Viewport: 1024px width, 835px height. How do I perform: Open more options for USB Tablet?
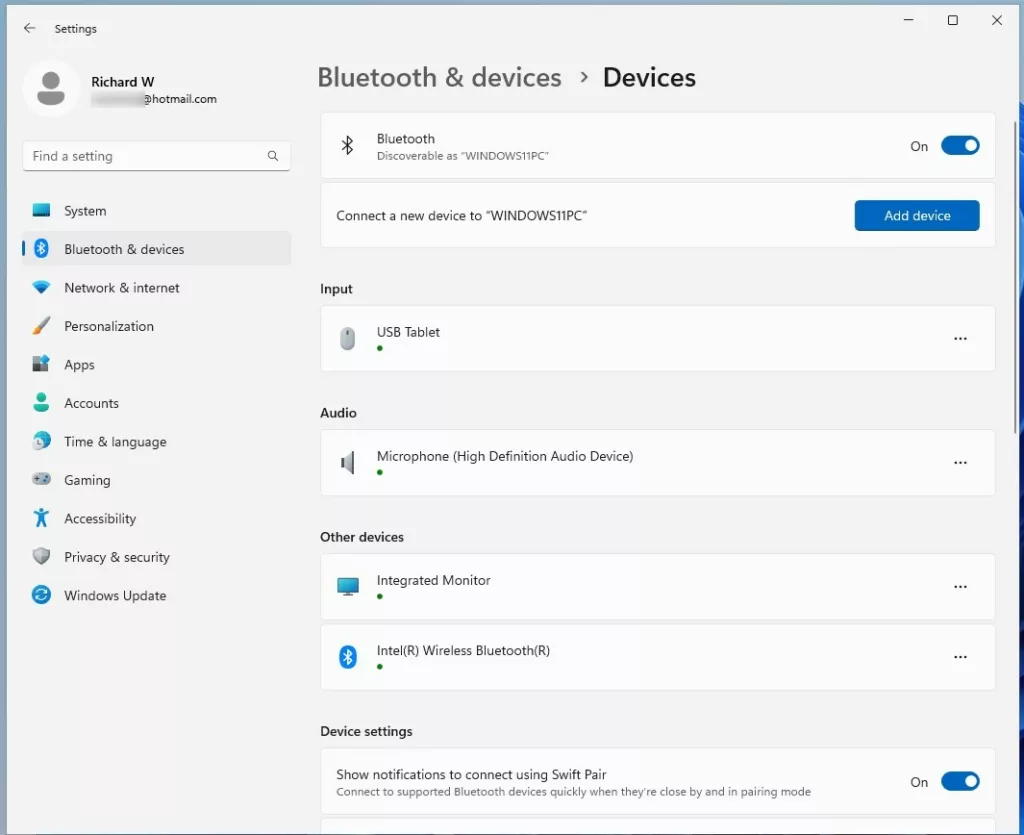960,339
